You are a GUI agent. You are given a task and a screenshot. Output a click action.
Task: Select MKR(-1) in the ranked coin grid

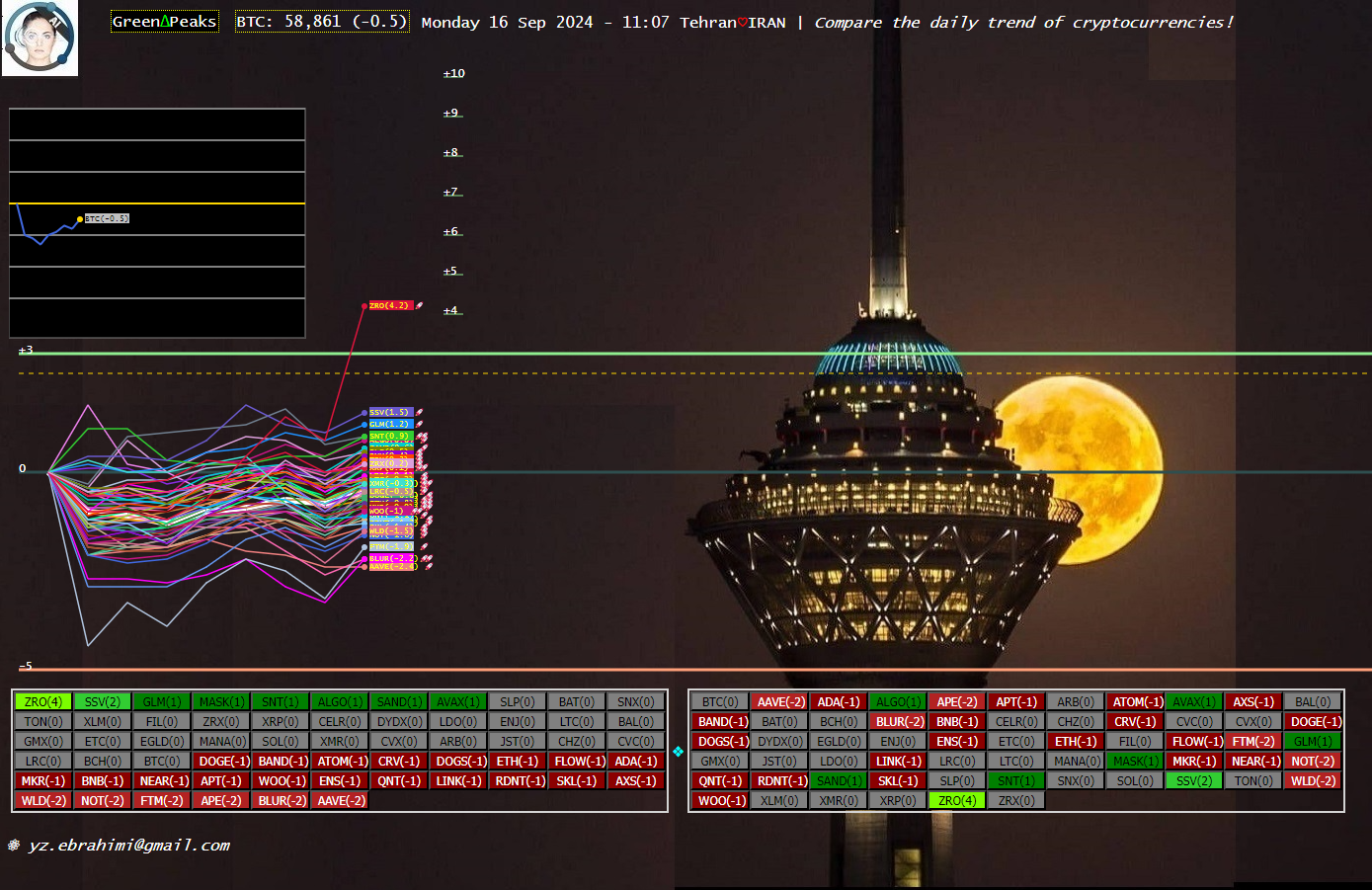click(43, 781)
